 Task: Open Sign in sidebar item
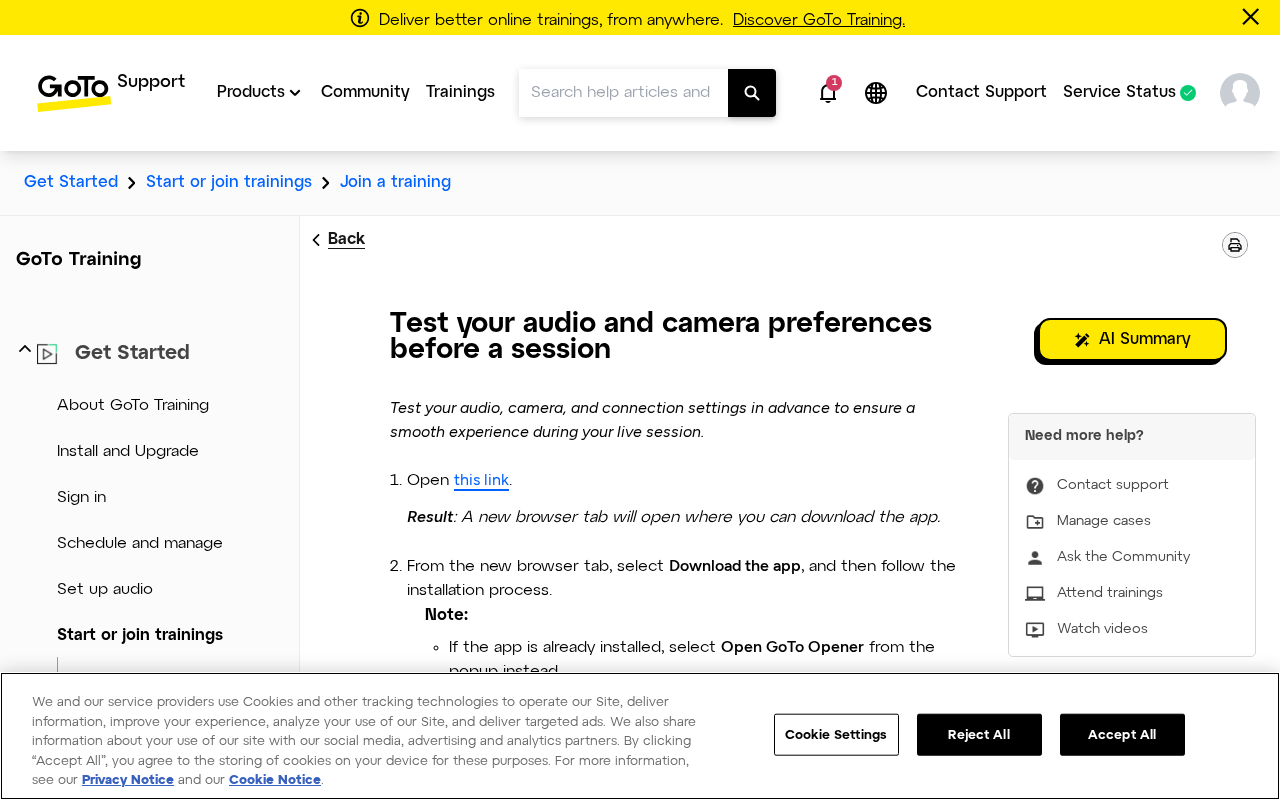click(81, 497)
